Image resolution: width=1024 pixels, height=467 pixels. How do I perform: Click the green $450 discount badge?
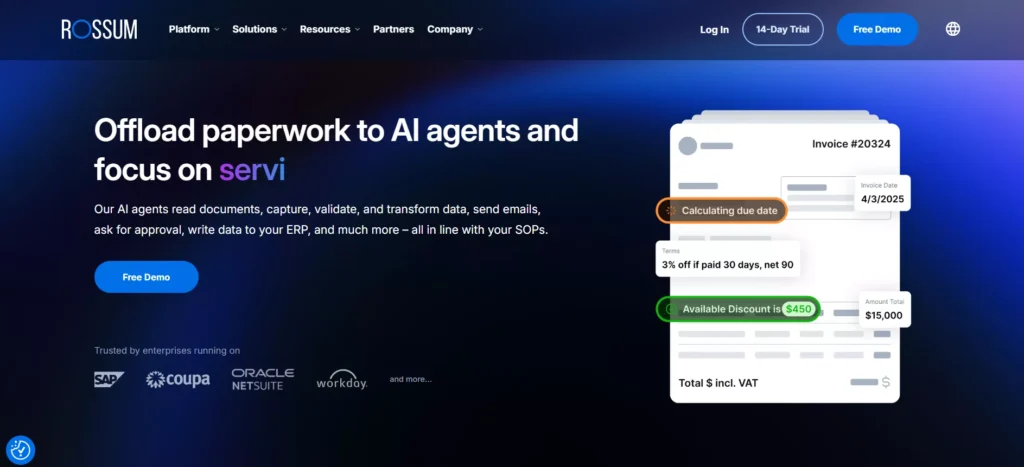coord(798,309)
